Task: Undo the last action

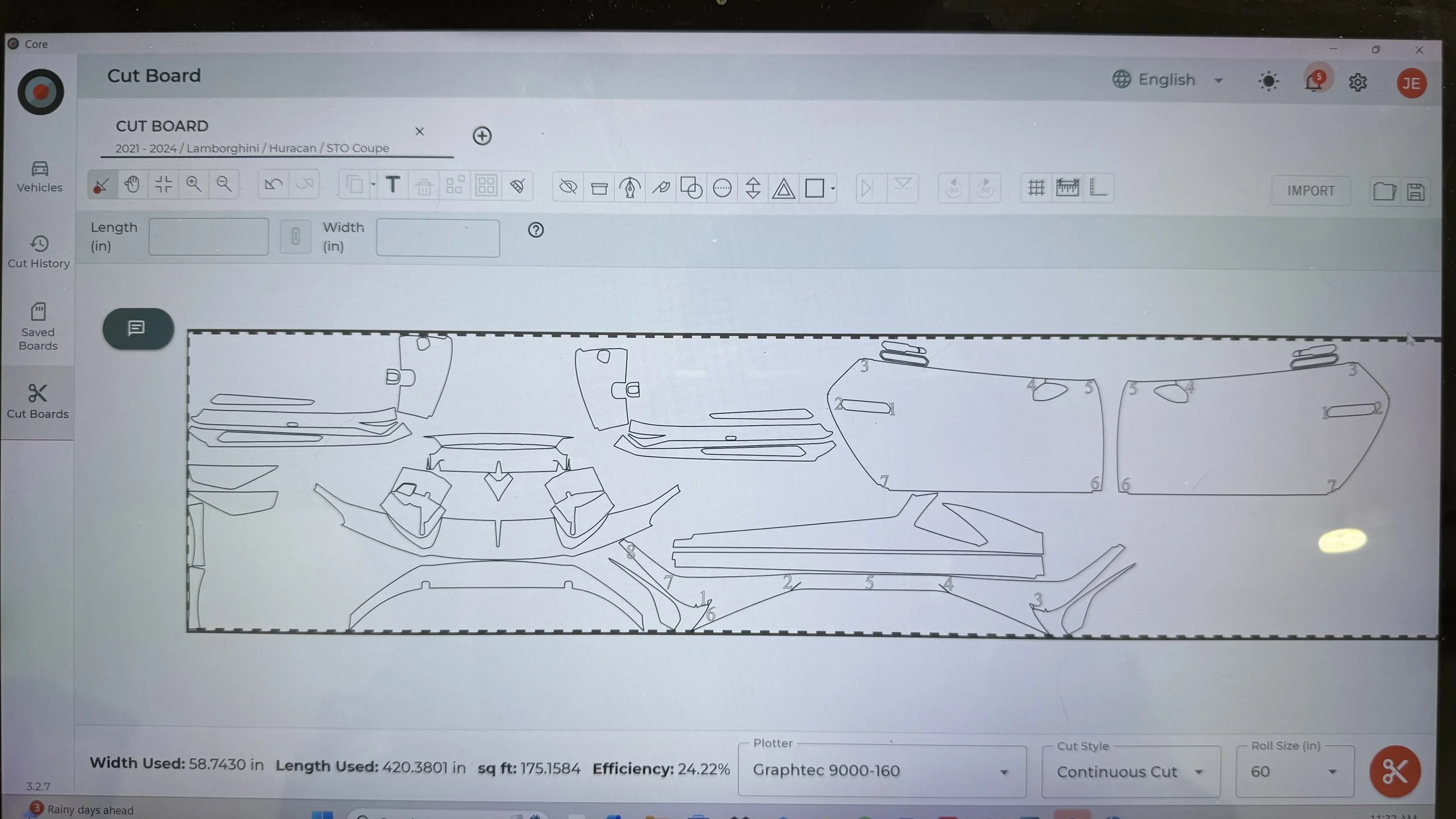Action: [x=274, y=185]
